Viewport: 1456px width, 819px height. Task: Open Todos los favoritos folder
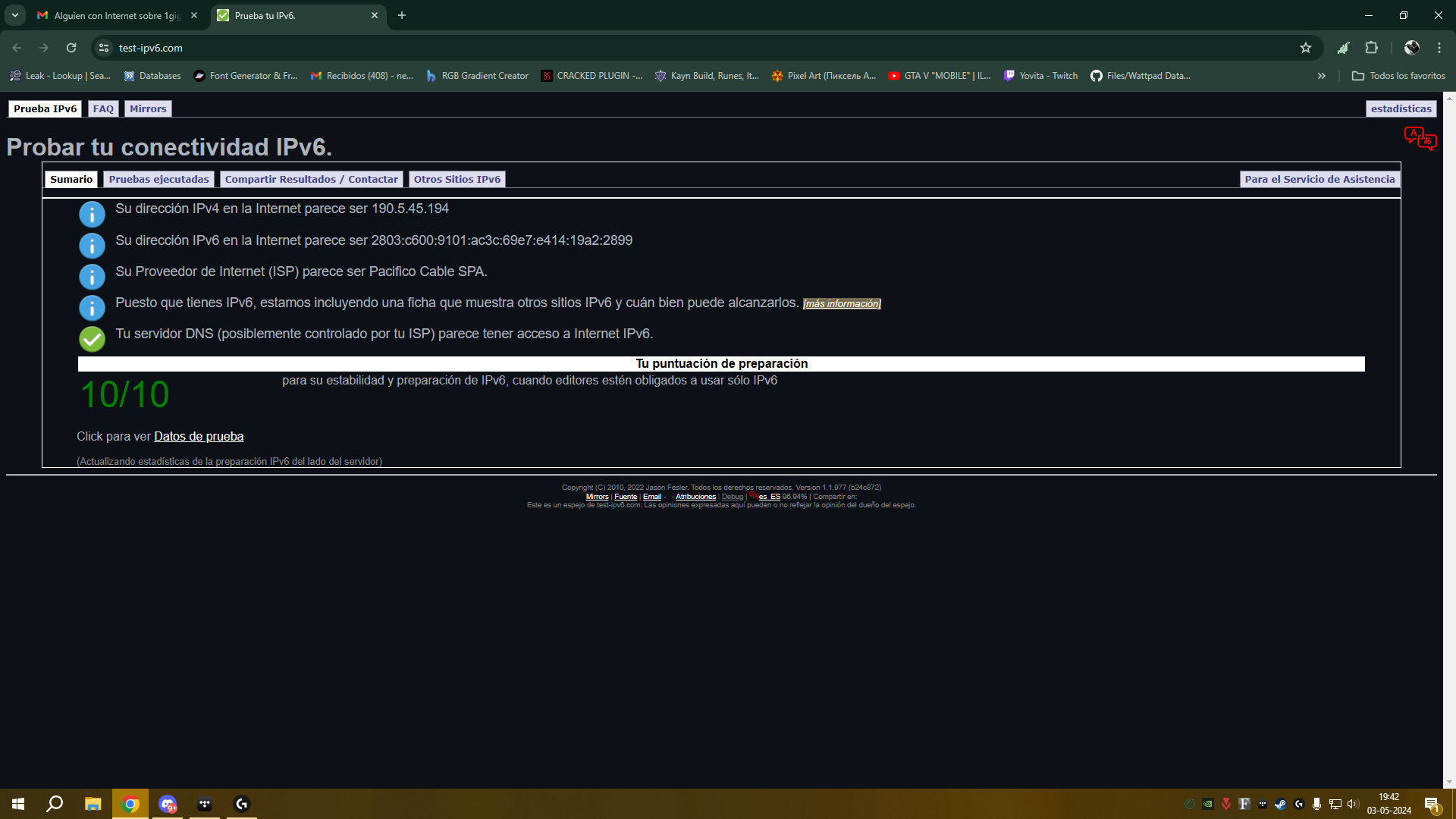click(1398, 76)
